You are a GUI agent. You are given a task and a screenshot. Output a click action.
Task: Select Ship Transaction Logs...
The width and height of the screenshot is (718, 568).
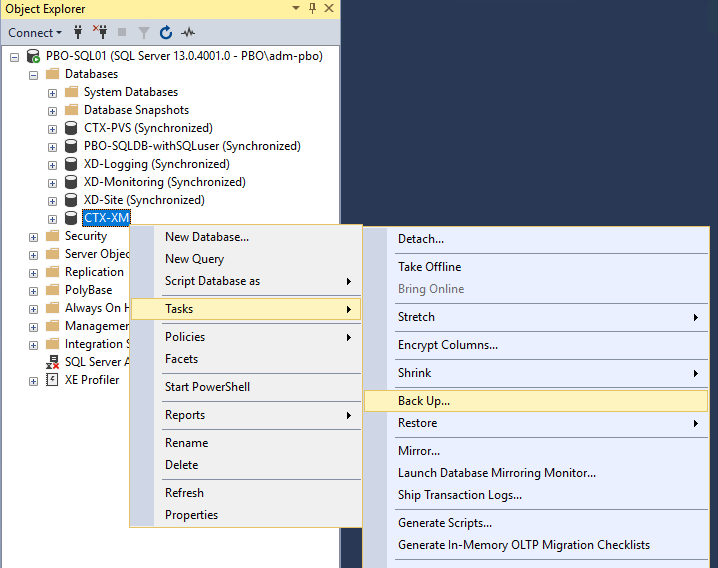point(536,495)
